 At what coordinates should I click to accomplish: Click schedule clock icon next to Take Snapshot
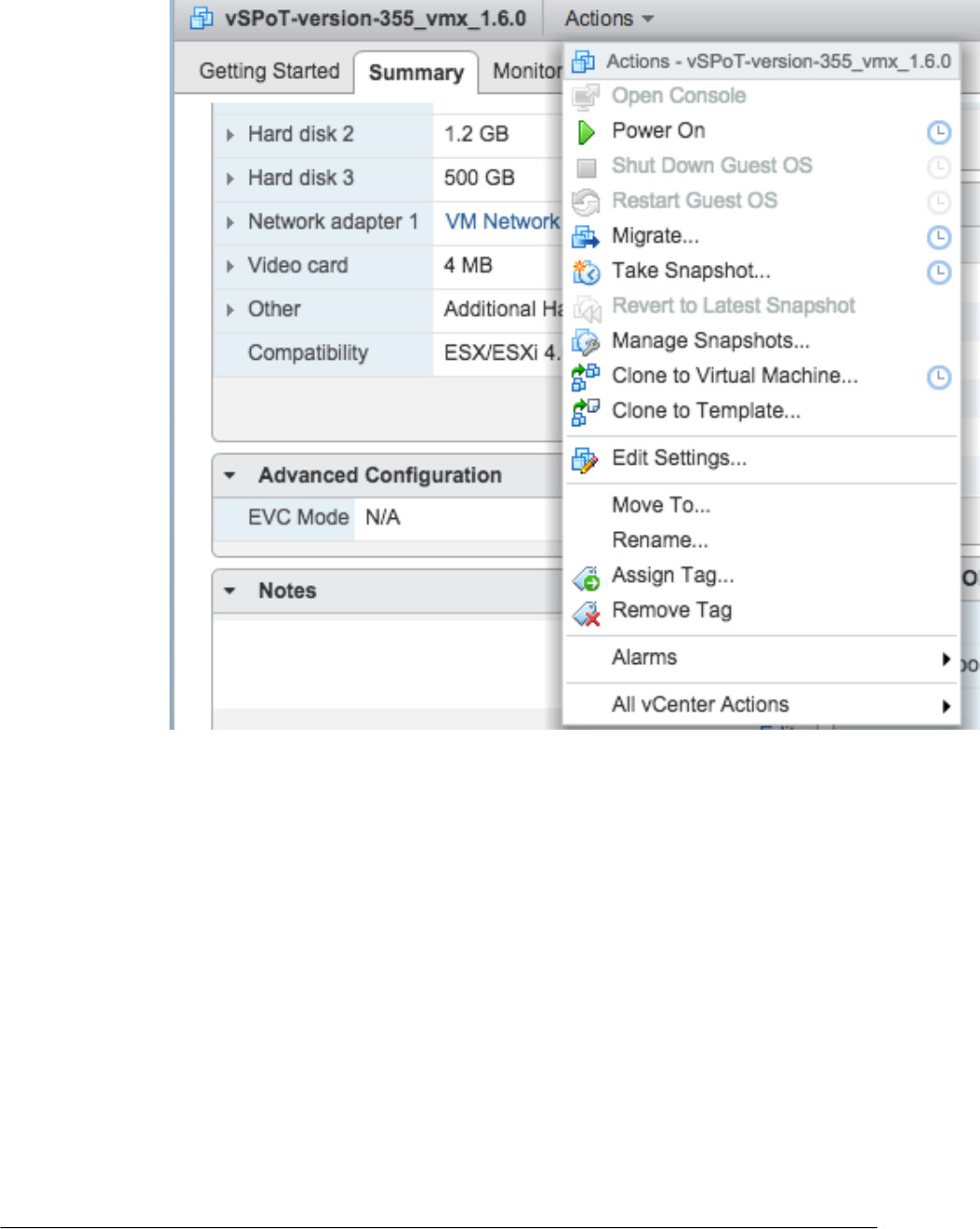point(939,273)
